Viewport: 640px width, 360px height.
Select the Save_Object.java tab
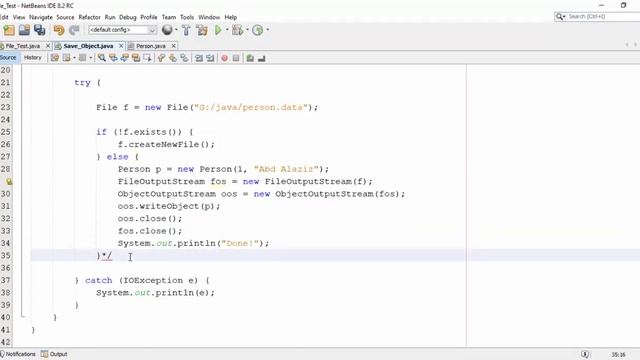point(88,46)
